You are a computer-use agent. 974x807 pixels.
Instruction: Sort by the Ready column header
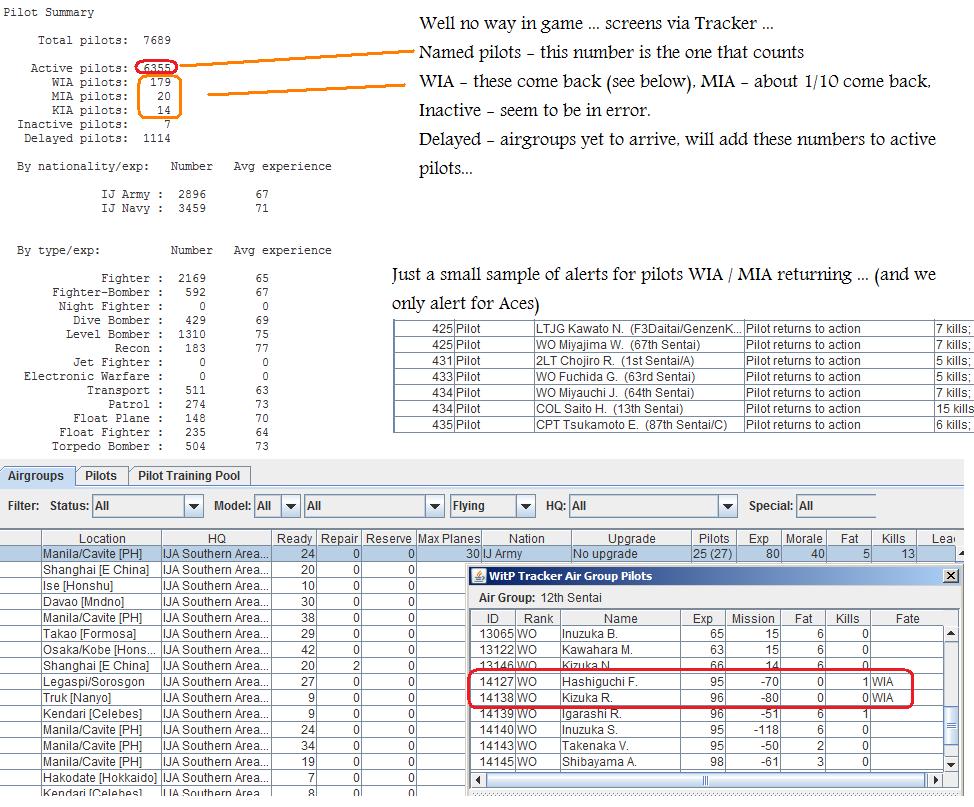[294, 539]
